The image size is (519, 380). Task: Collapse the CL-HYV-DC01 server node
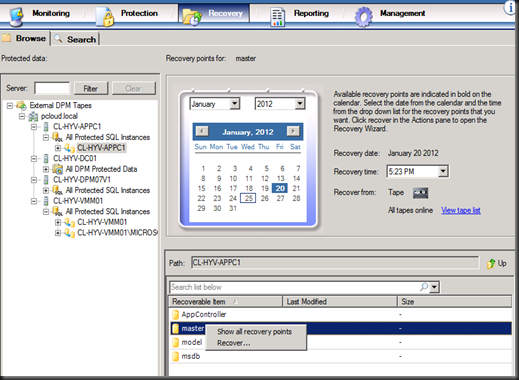click(34, 159)
